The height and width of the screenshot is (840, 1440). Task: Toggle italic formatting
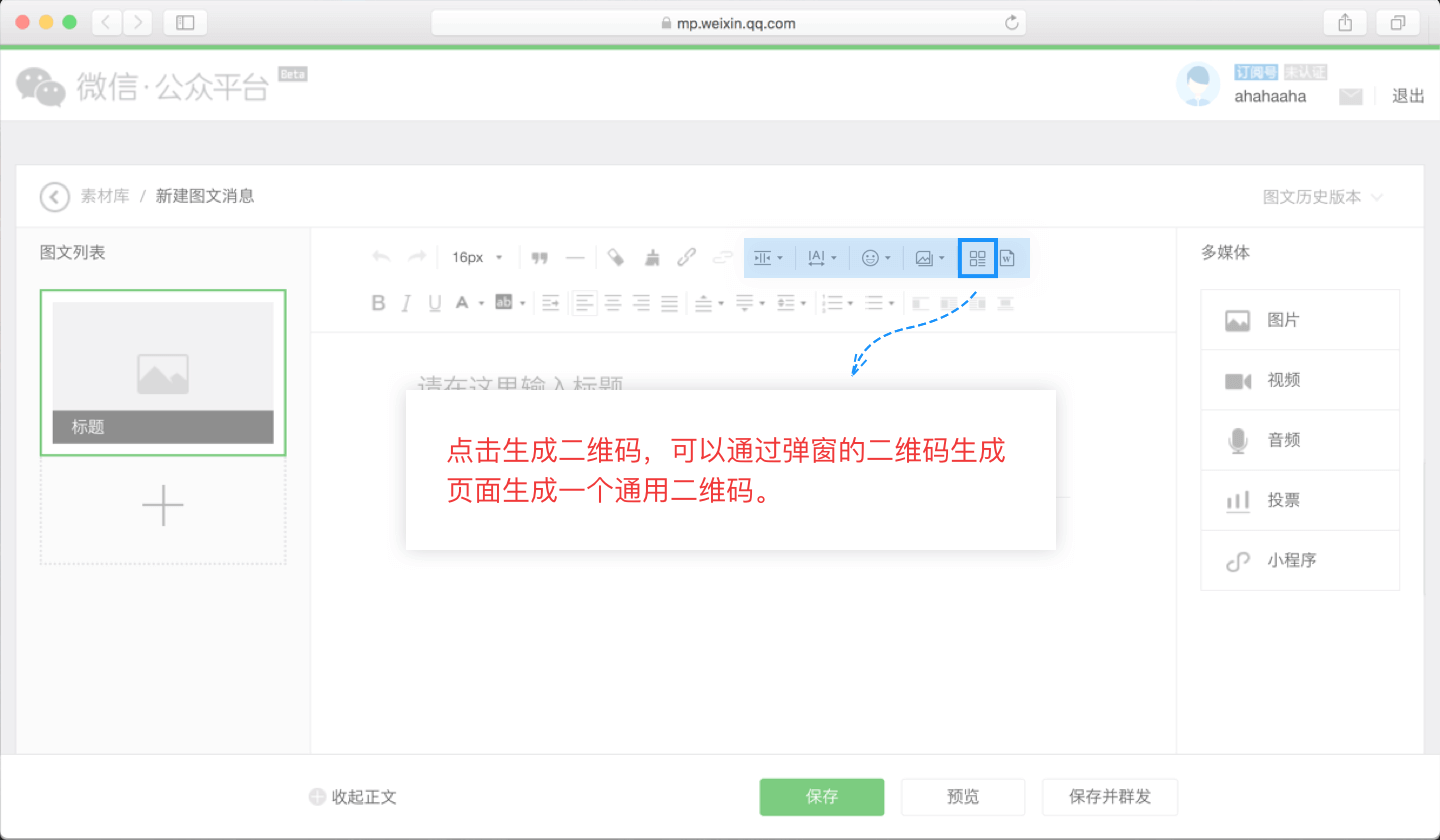point(406,302)
